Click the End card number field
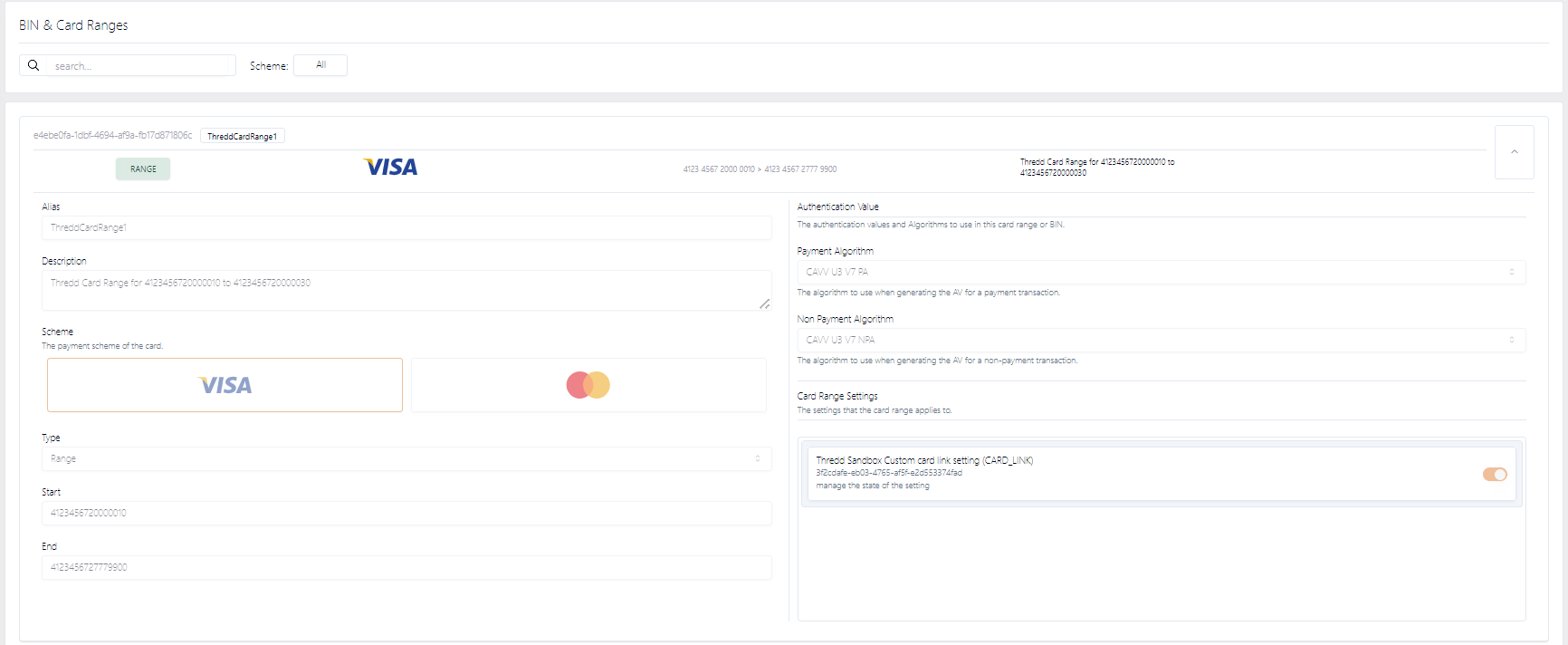This screenshot has width=1568, height=645. pos(406,567)
